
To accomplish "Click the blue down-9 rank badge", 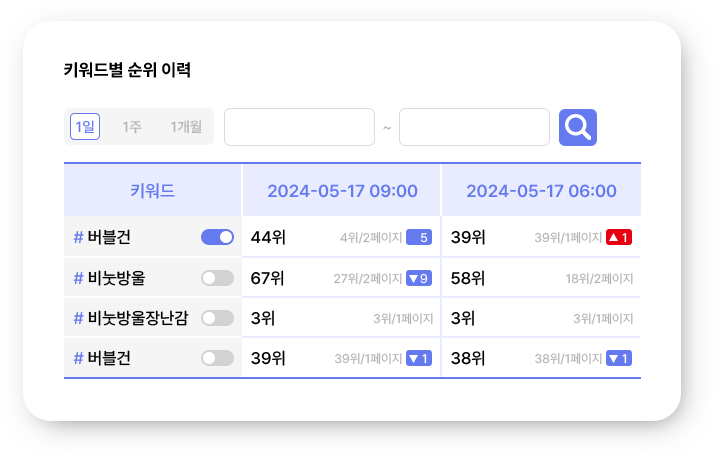I will click(419, 278).
